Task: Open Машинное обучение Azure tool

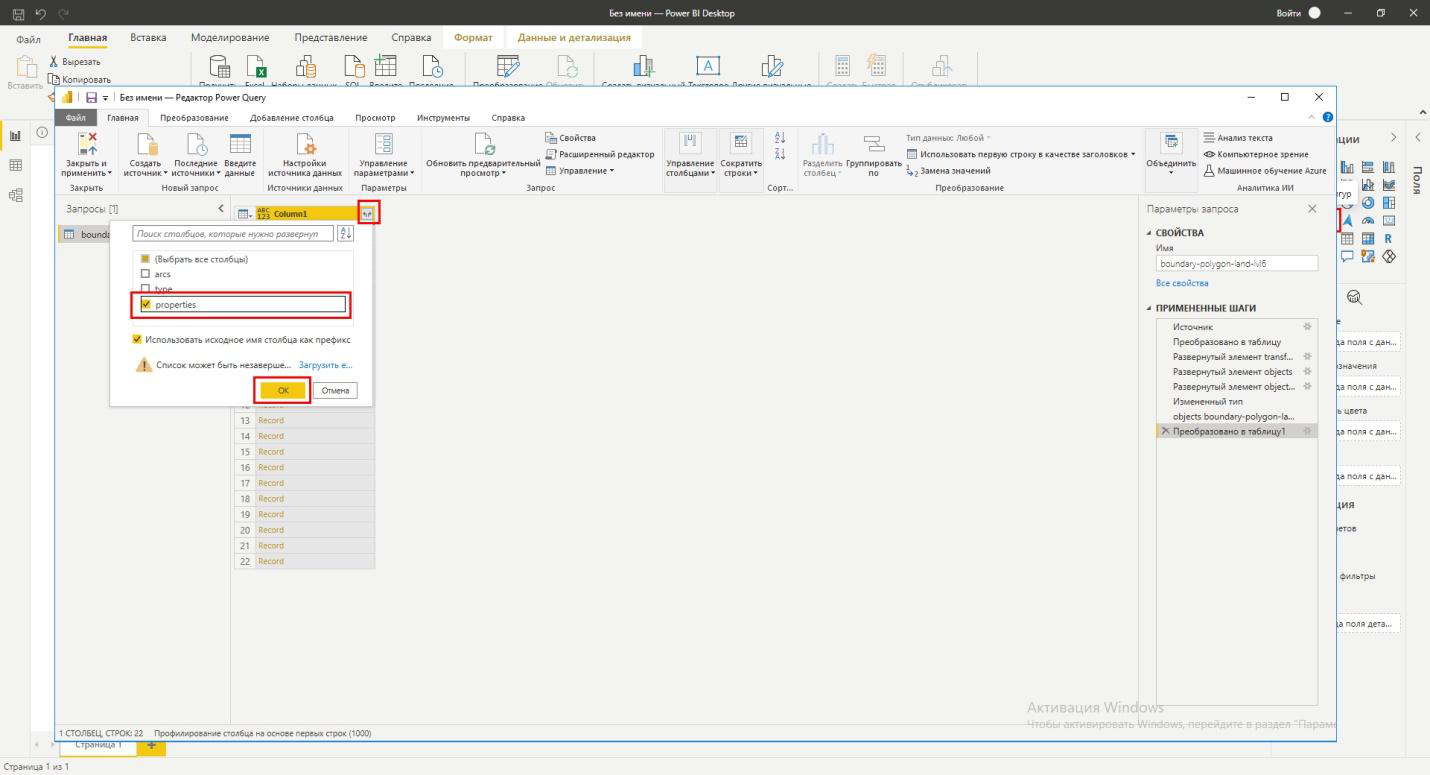Action: [1265, 170]
